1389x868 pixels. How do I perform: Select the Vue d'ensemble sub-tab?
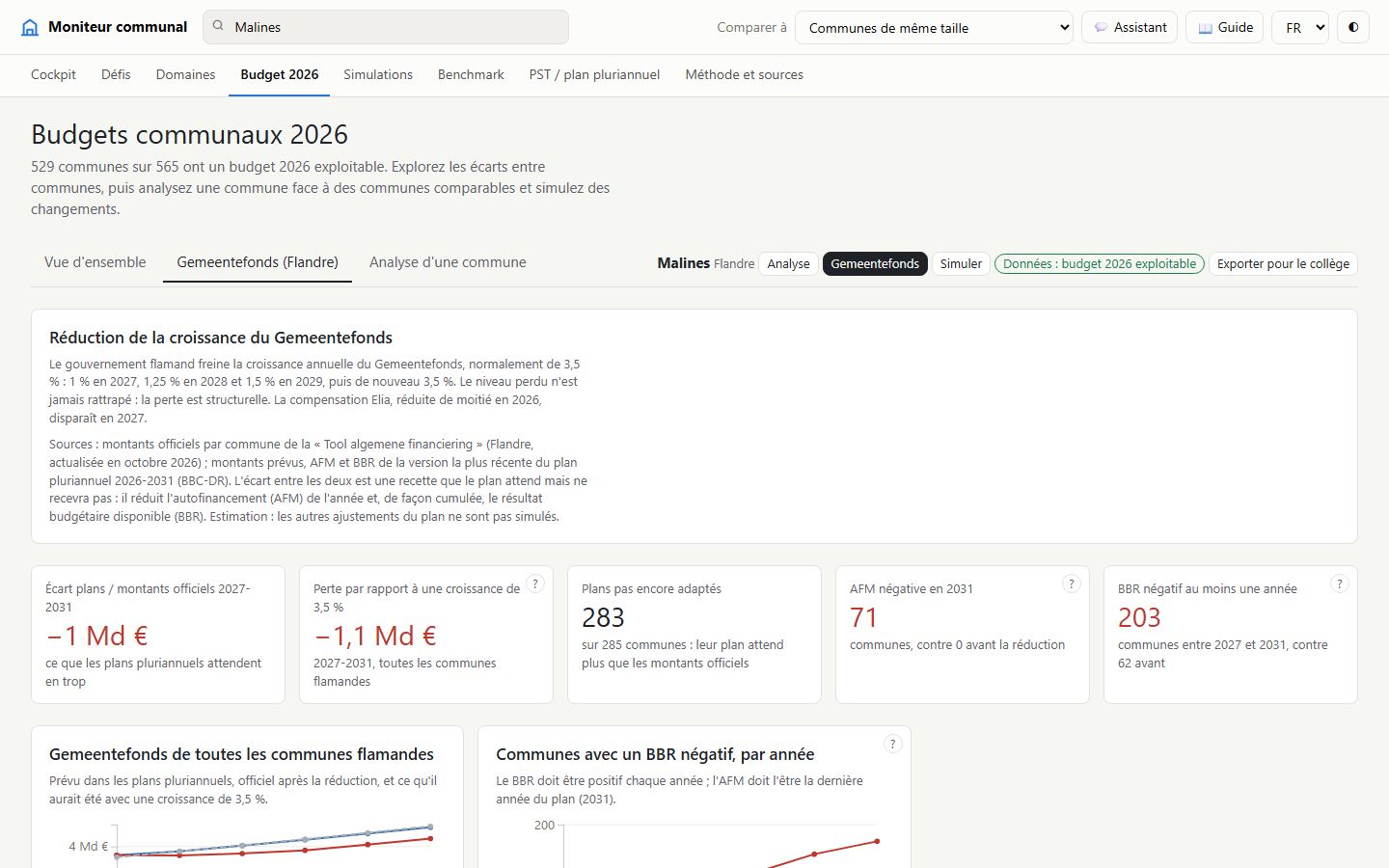[95, 262]
